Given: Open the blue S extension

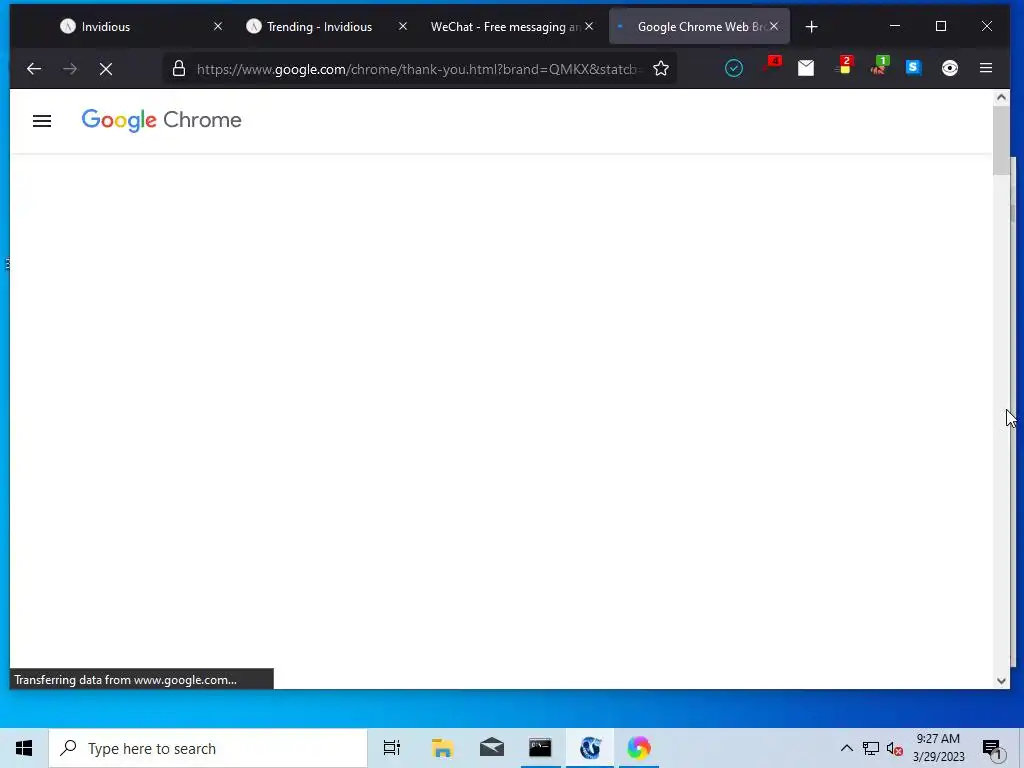Looking at the screenshot, I should [x=913, y=67].
